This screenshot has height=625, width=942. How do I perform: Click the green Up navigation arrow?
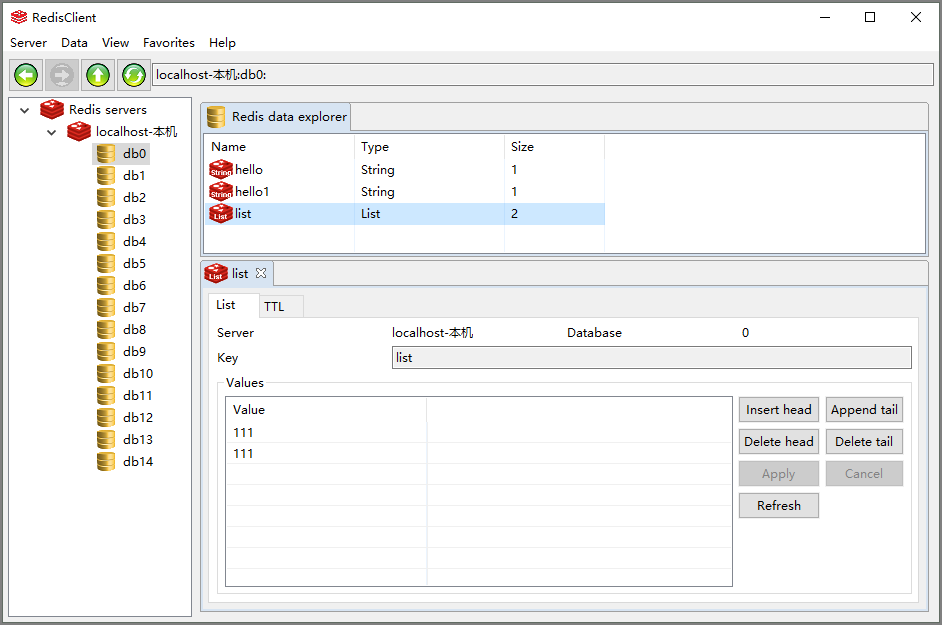(x=98, y=75)
